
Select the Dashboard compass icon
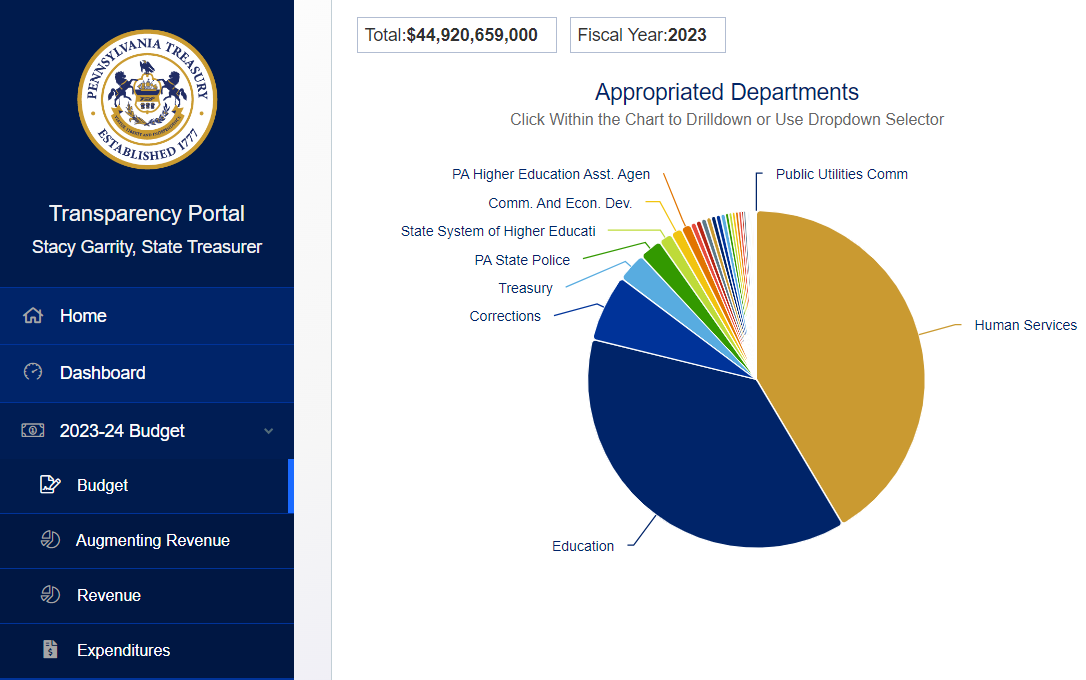pyautogui.click(x=33, y=372)
